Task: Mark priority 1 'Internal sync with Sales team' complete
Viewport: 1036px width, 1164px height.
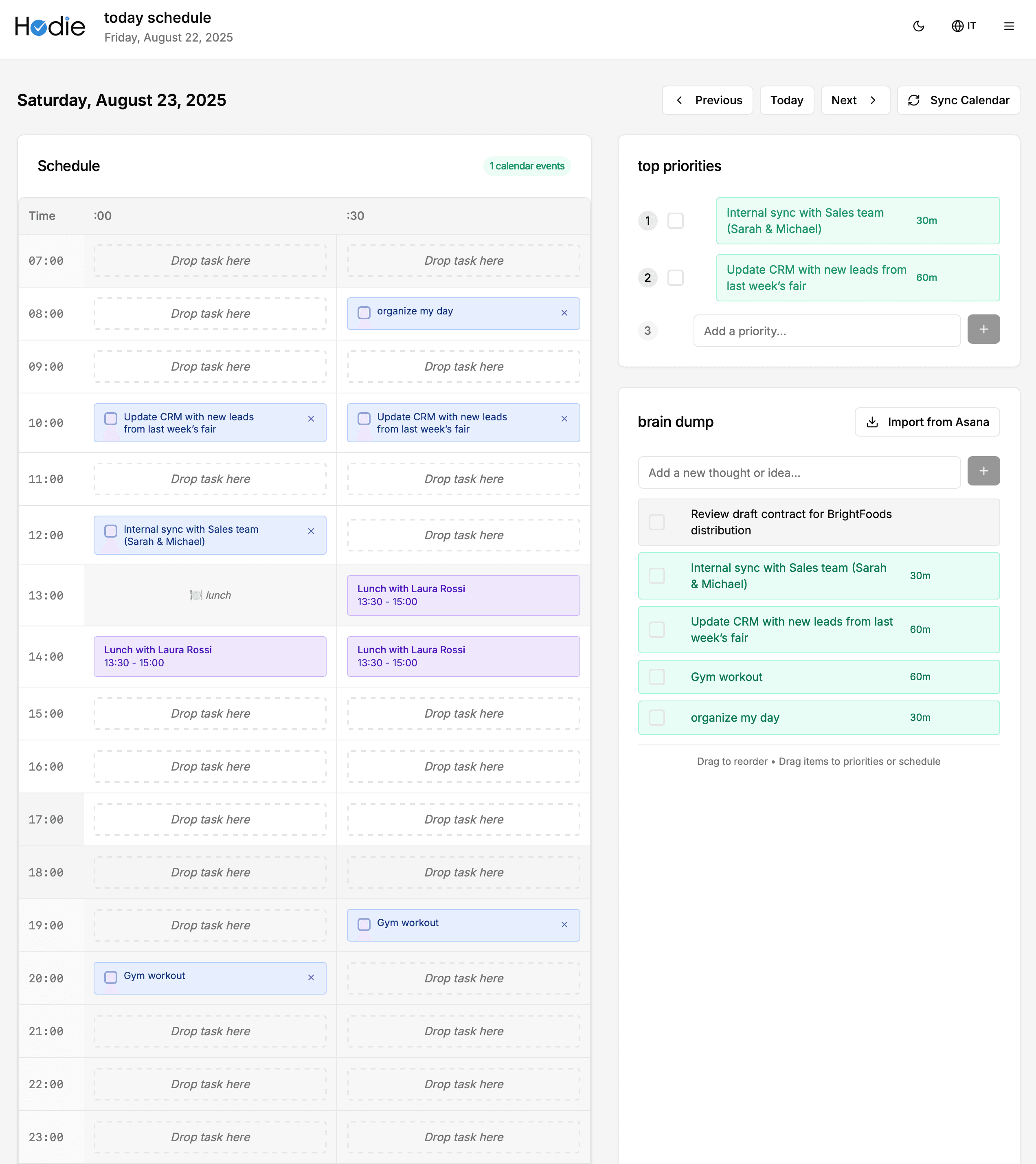Action: point(676,221)
